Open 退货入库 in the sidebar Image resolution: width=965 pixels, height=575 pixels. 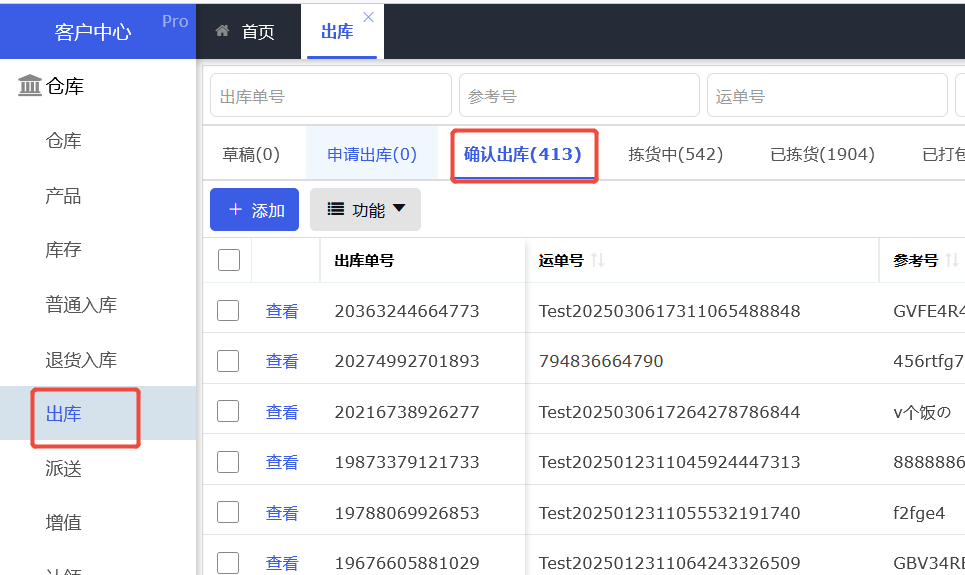(81, 360)
